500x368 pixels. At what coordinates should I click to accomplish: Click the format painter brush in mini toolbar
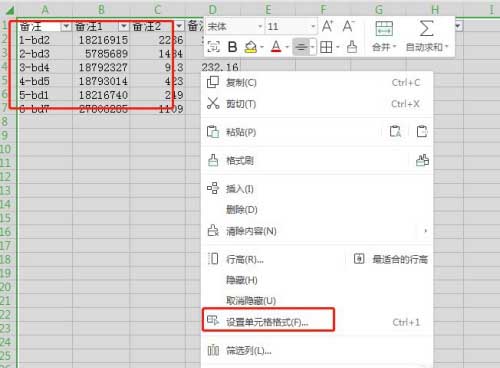point(352,47)
